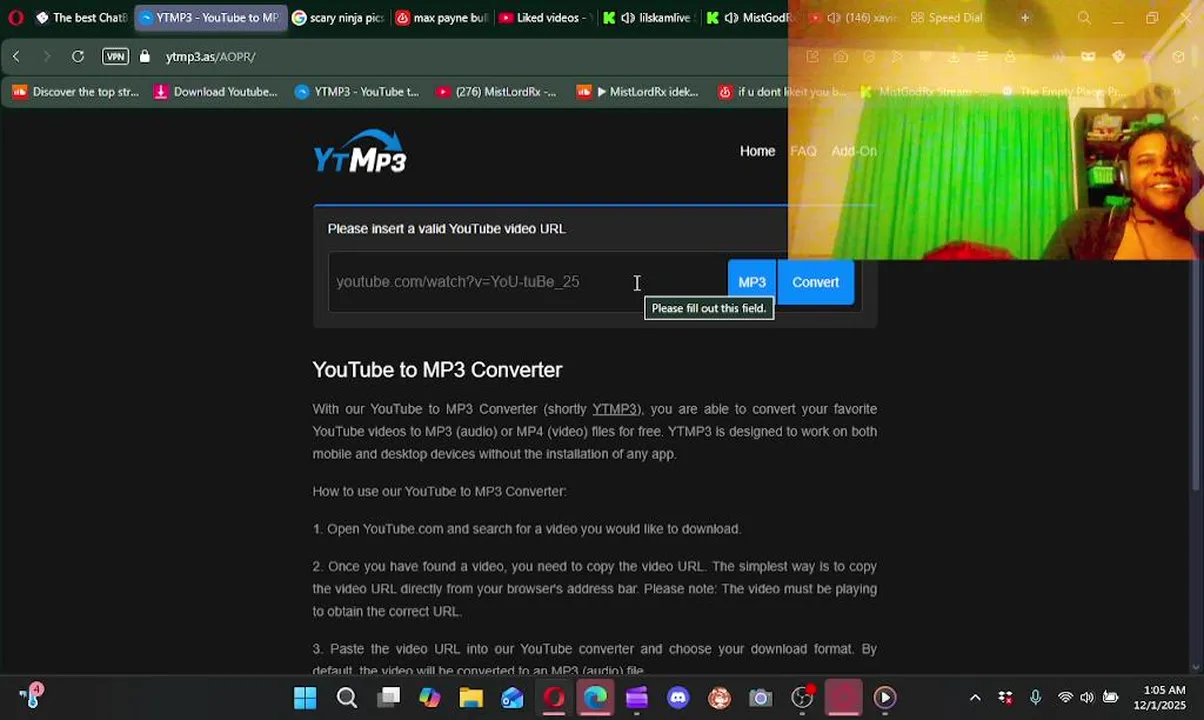1204x720 pixels.
Task: Open "(276) MistLordRx" bookmark
Action: click(x=496, y=92)
